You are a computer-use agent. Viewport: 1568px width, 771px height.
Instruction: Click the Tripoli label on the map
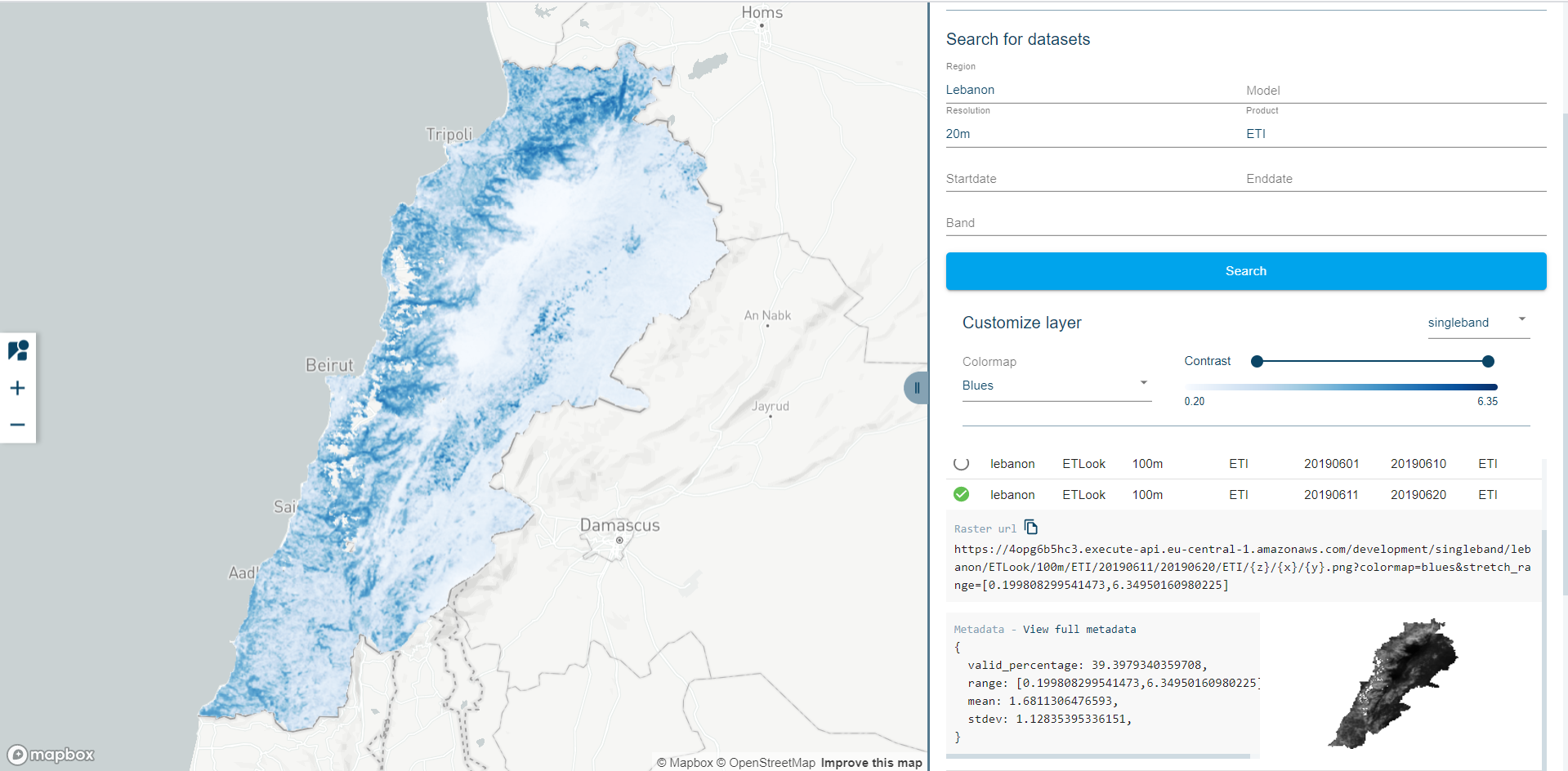[x=449, y=134]
